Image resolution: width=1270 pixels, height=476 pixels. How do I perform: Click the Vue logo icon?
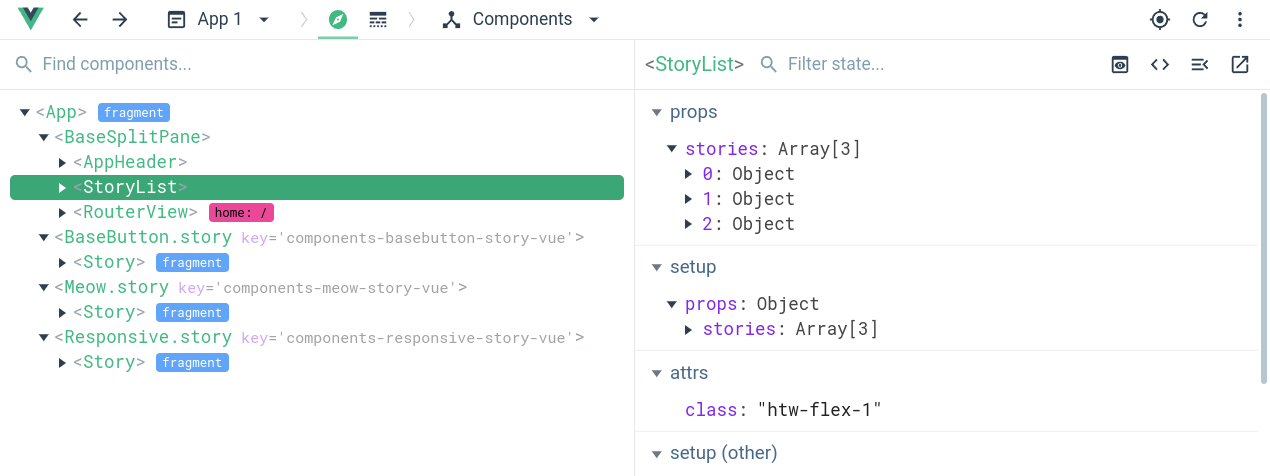pos(31,19)
